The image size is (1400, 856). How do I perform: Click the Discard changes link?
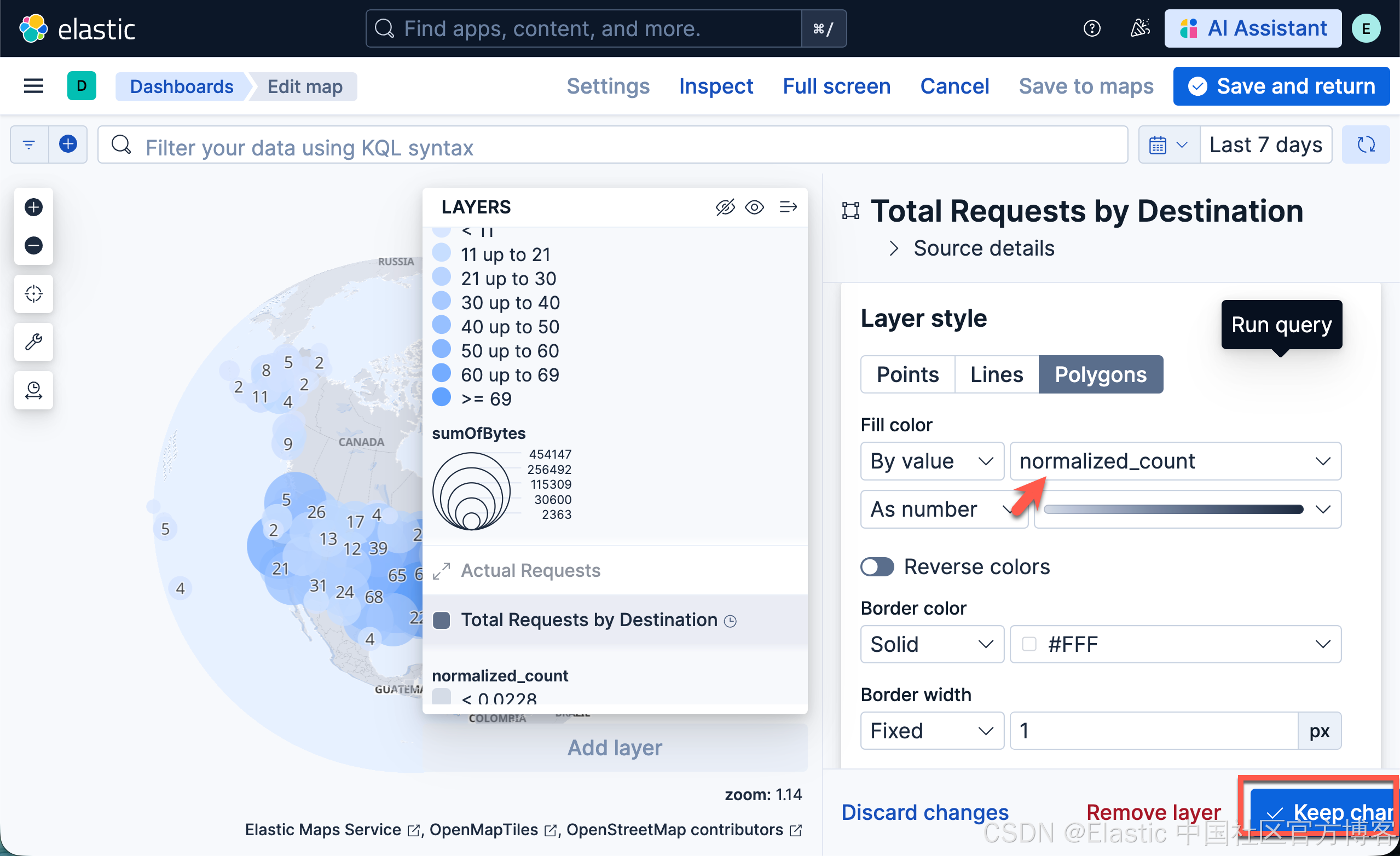pos(924,812)
